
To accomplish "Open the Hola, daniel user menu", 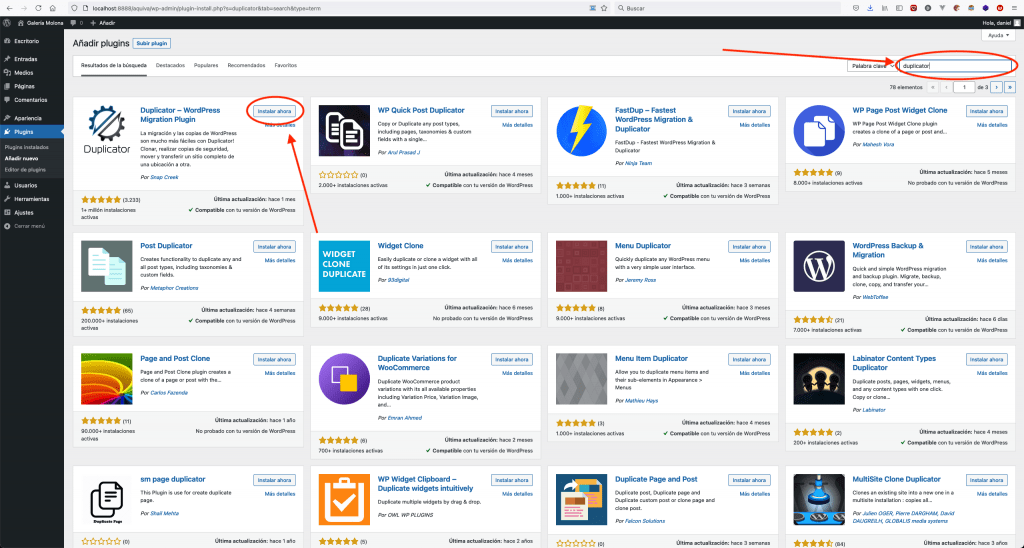I will point(1001,22).
